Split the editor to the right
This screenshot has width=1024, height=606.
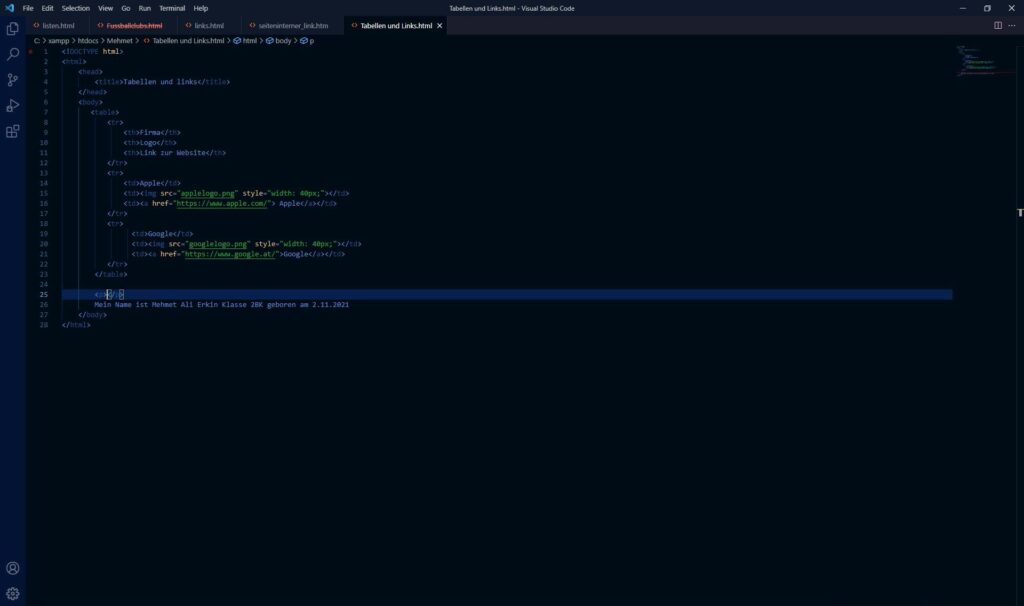click(x=997, y=25)
